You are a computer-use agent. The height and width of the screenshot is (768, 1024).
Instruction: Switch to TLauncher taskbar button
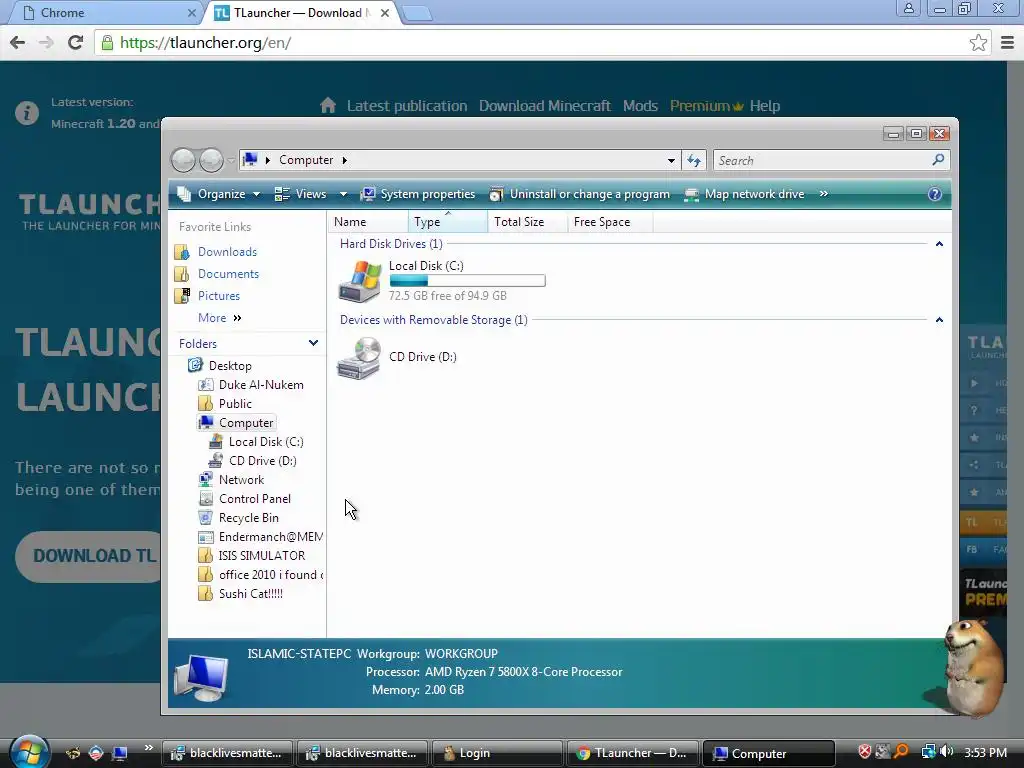(631, 753)
